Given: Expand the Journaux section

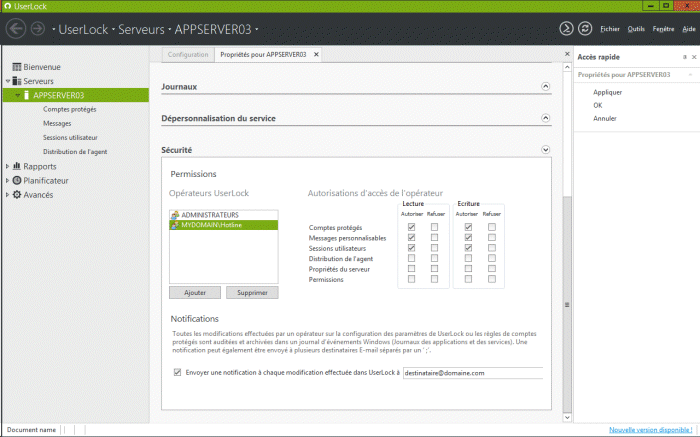Looking at the screenshot, I should (x=546, y=87).
